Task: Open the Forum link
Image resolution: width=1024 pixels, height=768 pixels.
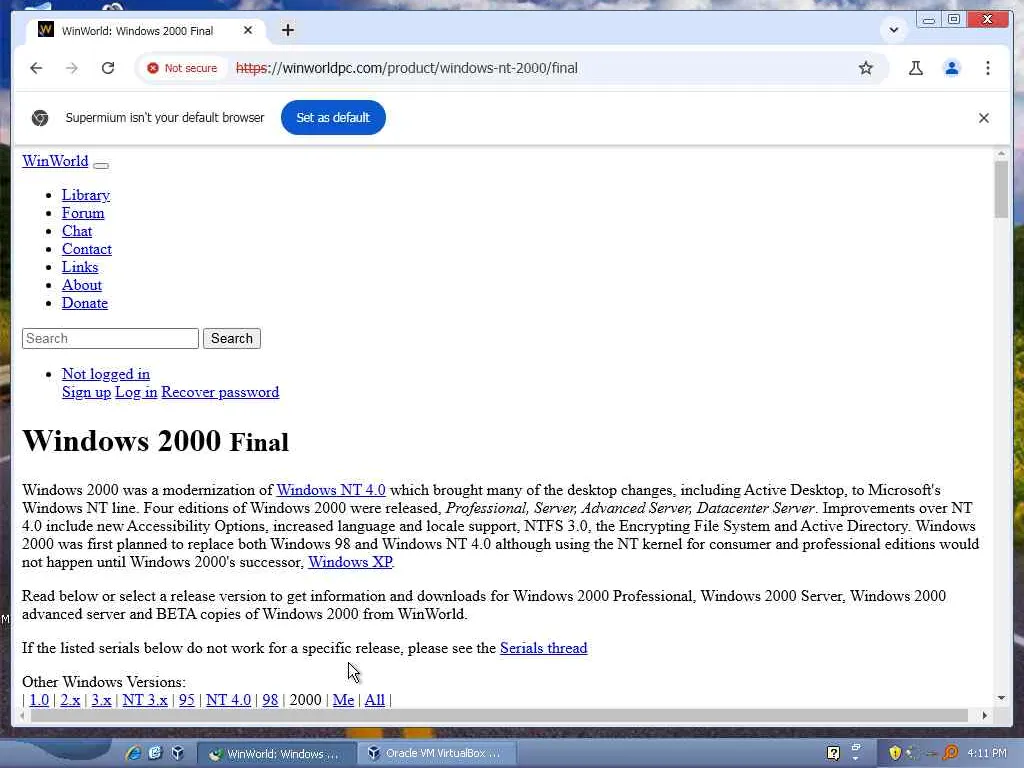Action: [x=83, y=213]
